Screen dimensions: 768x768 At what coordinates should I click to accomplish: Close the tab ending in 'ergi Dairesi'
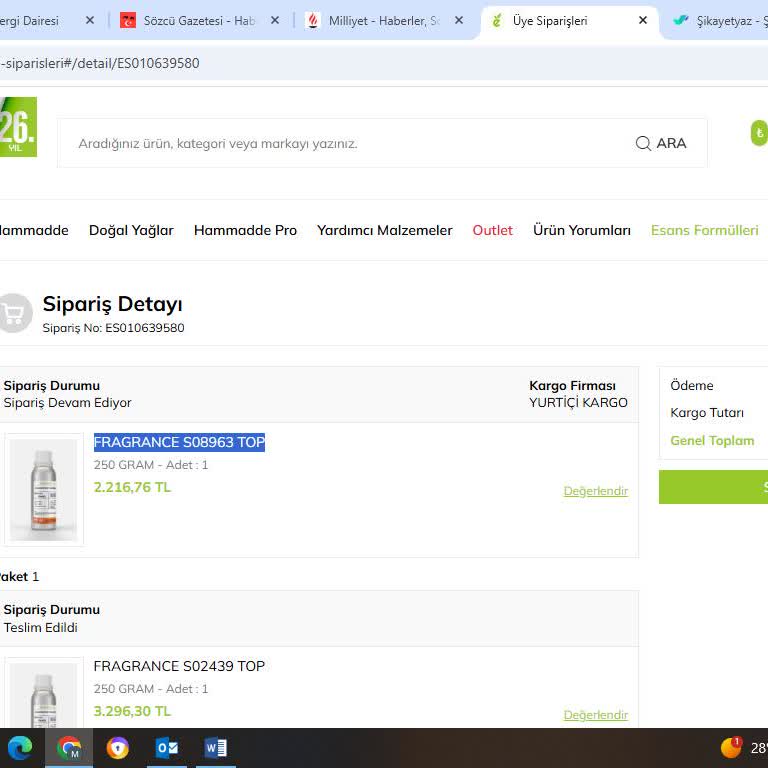90,20
